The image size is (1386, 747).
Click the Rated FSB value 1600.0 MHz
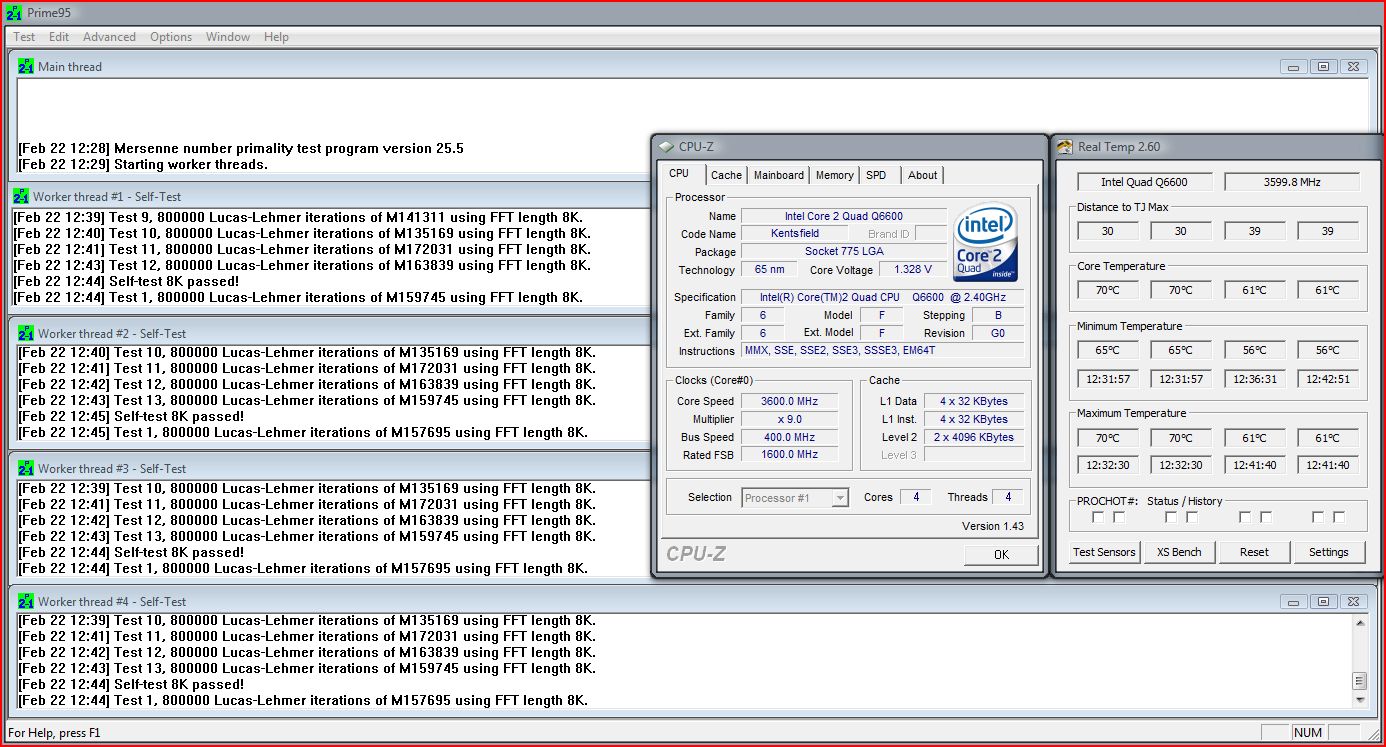pyautogui.click(x=789, y=454)
